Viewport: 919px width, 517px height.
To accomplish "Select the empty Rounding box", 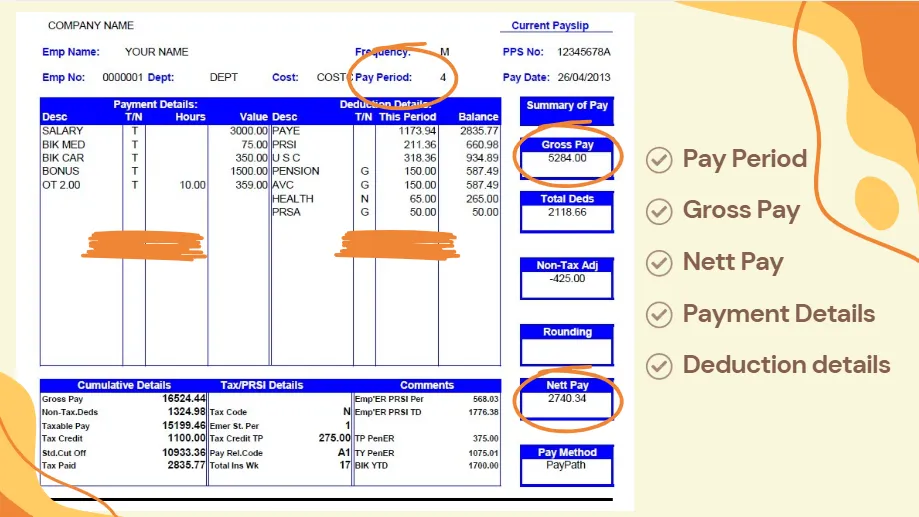I will tap(567, 345).
